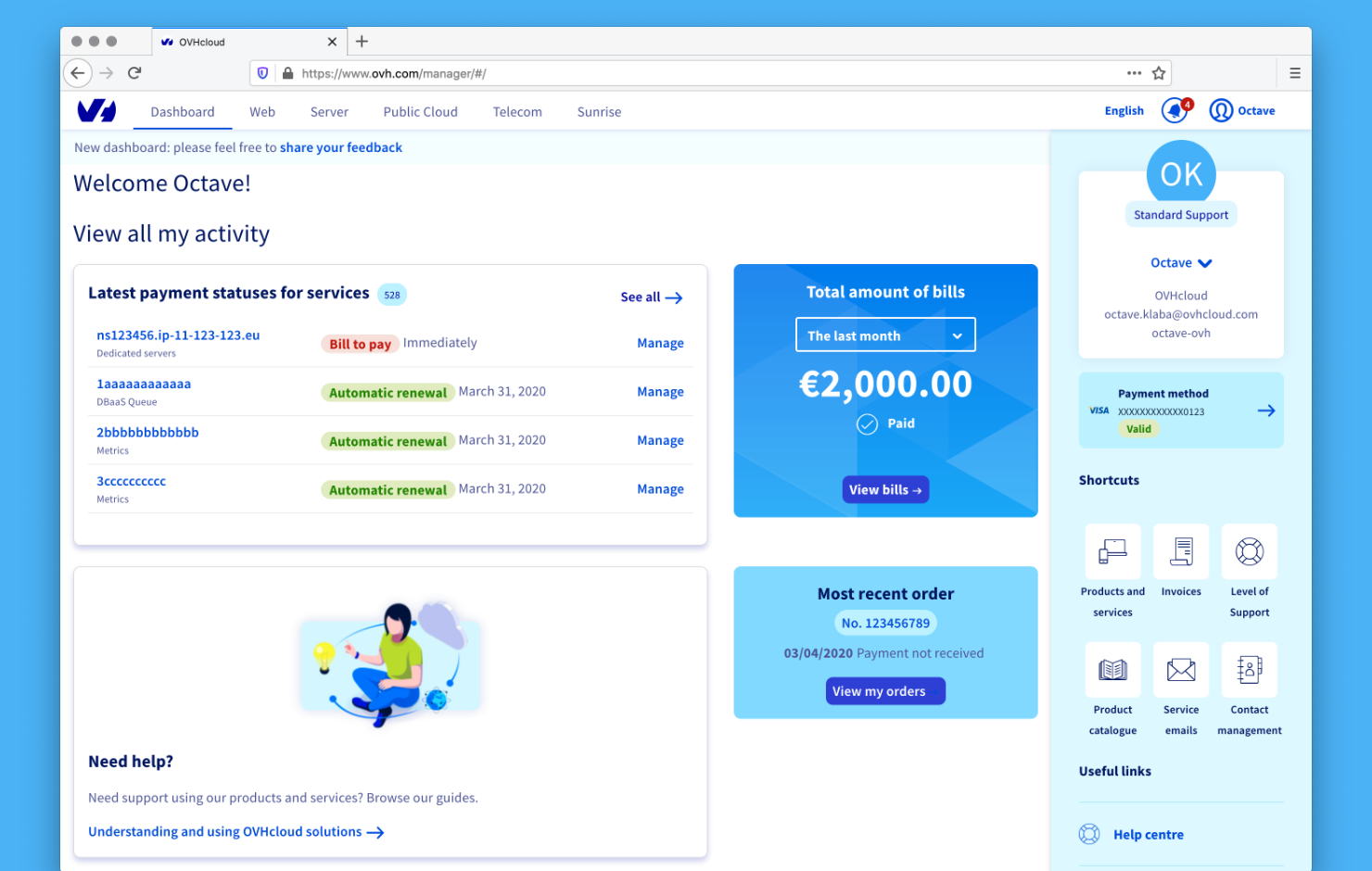The width and height of the screenshot is (1372, 871).
Task: Click the €2,000.00 total amount
Action: tap(885, 384)
